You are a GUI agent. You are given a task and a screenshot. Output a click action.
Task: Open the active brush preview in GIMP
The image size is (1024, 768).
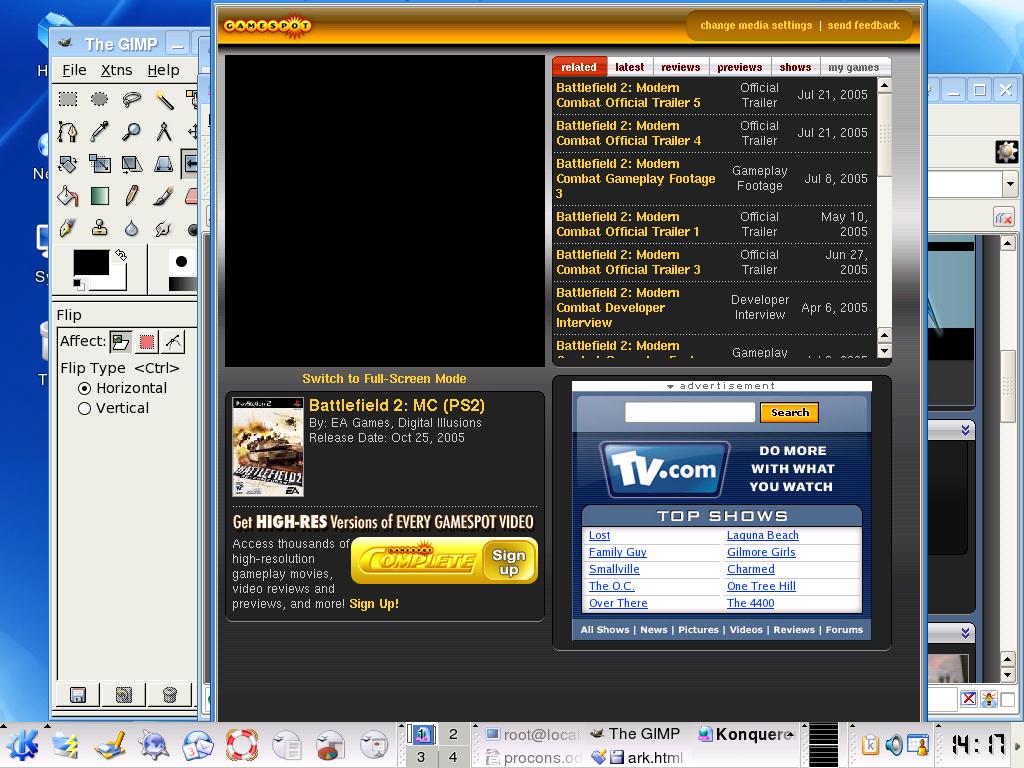pyautogui.click(x=182, y=262)
